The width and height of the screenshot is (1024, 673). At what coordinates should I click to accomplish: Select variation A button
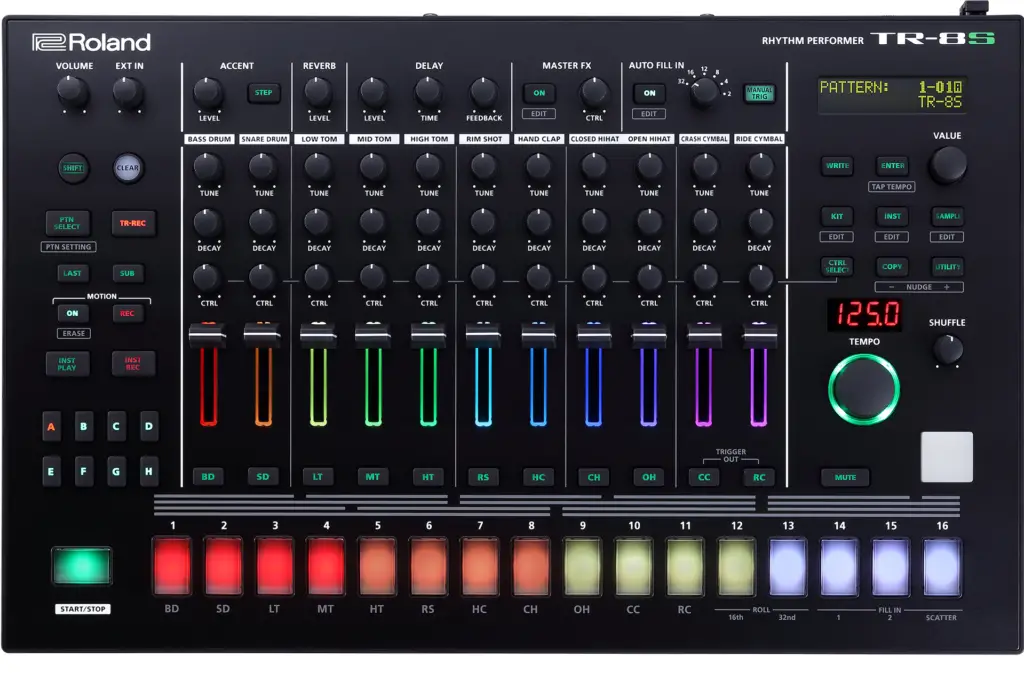coord(51,427)
